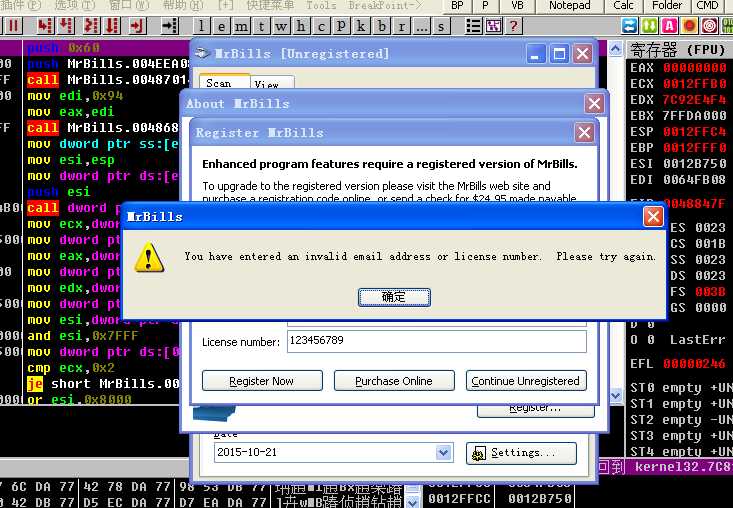Expand the date dropdown showing 2015-10-21

(444, 452)
